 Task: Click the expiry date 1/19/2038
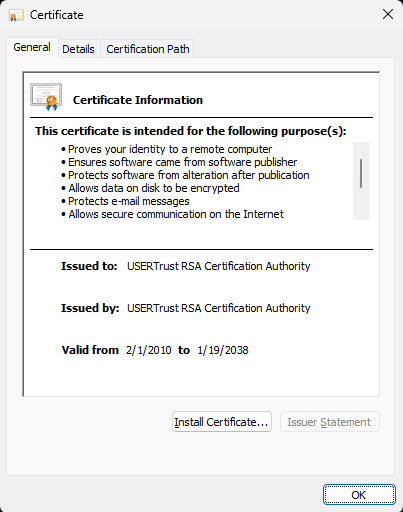223,350
